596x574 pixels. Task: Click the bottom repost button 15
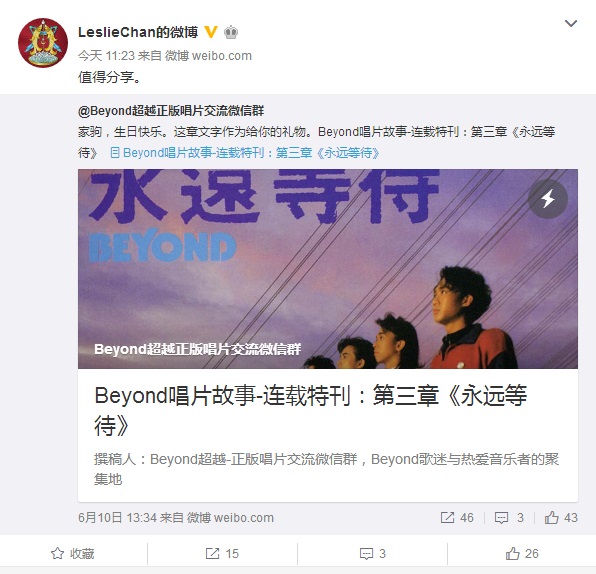pos(222,553)
